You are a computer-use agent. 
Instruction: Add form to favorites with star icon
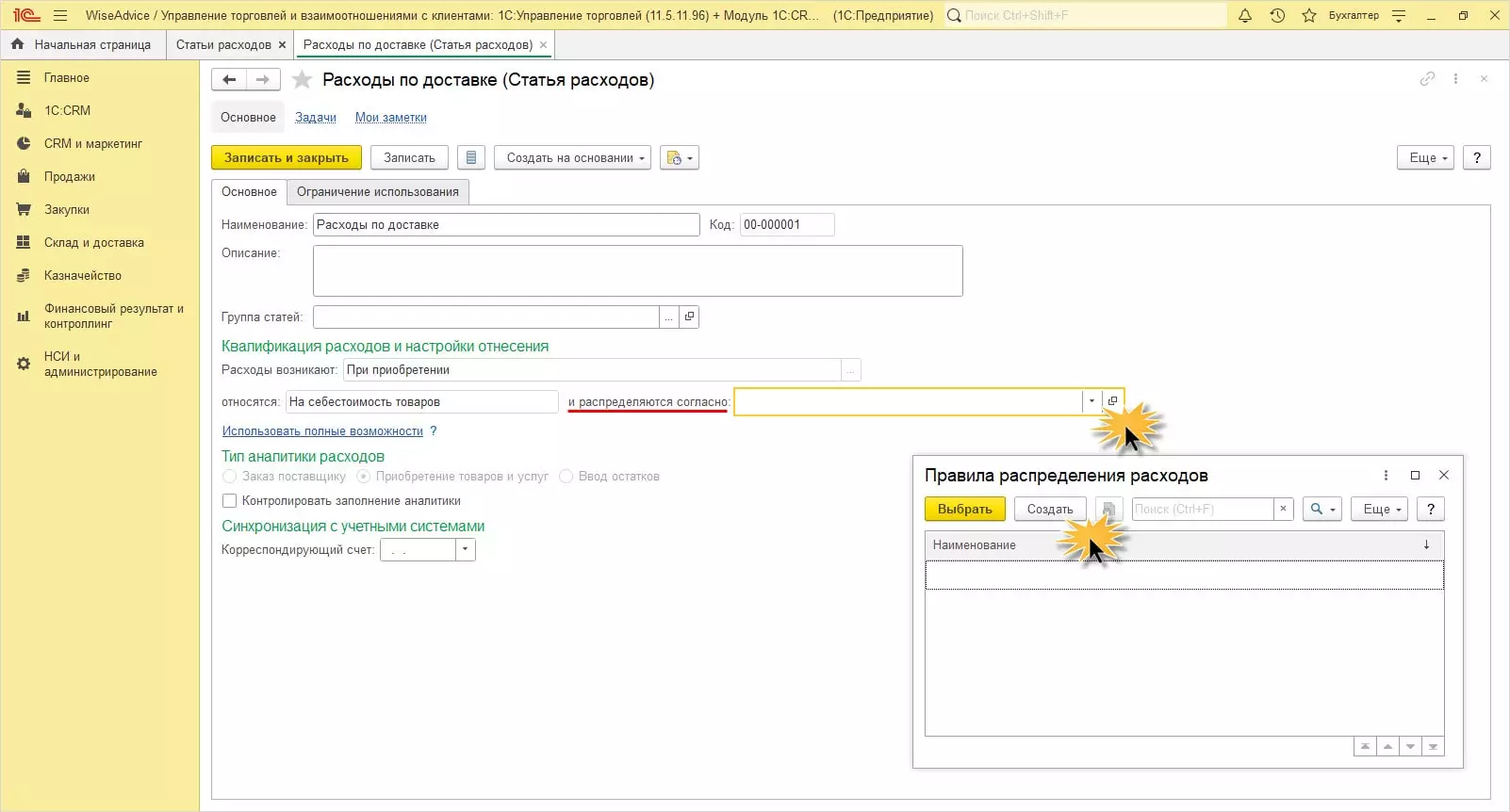(x=302, y=80)
